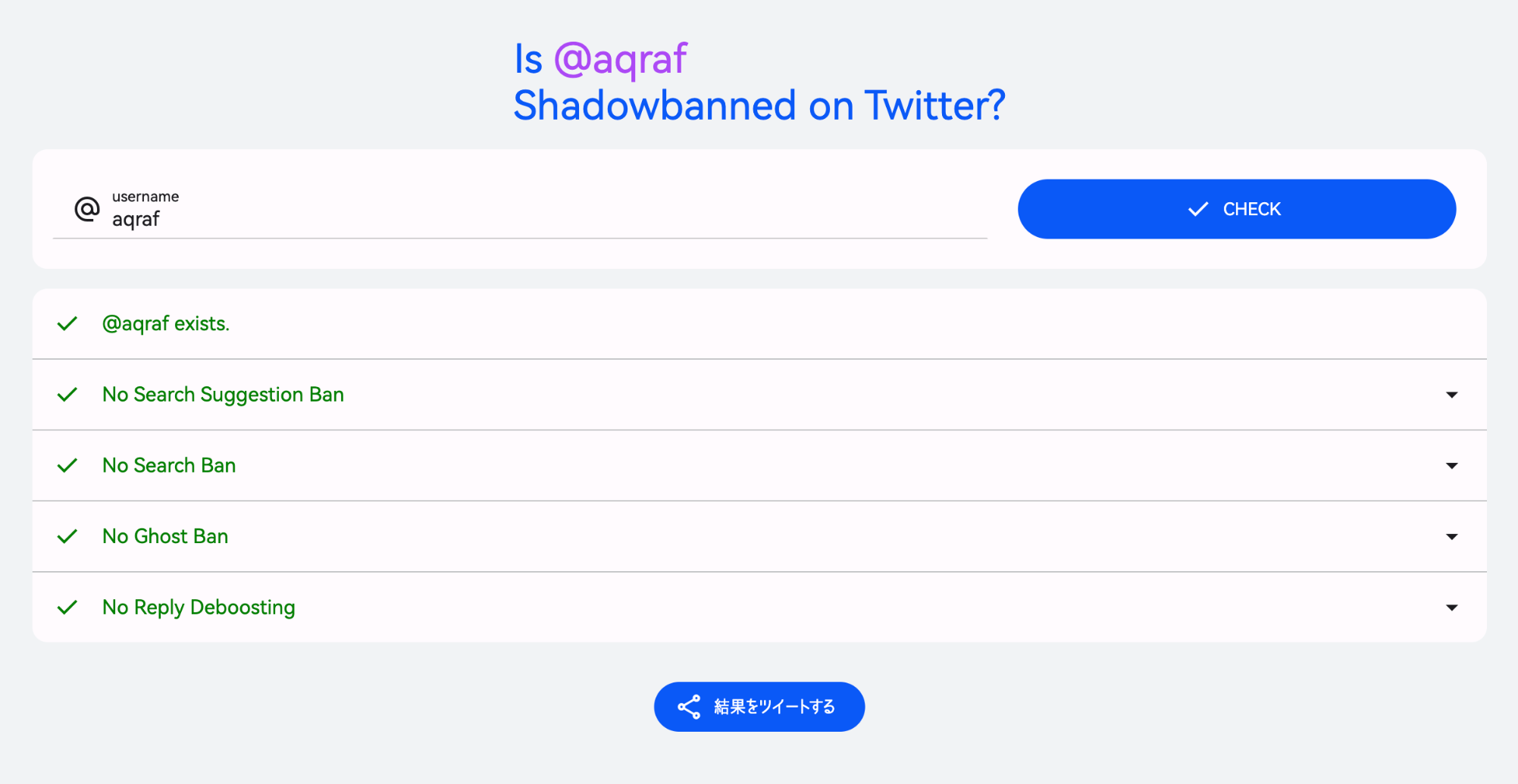Image resolution: width=1518 pixels, height=784 pixels.
Task: Click green checkmark beside No Search Suggestion Ban
Action: pos(67,395)
